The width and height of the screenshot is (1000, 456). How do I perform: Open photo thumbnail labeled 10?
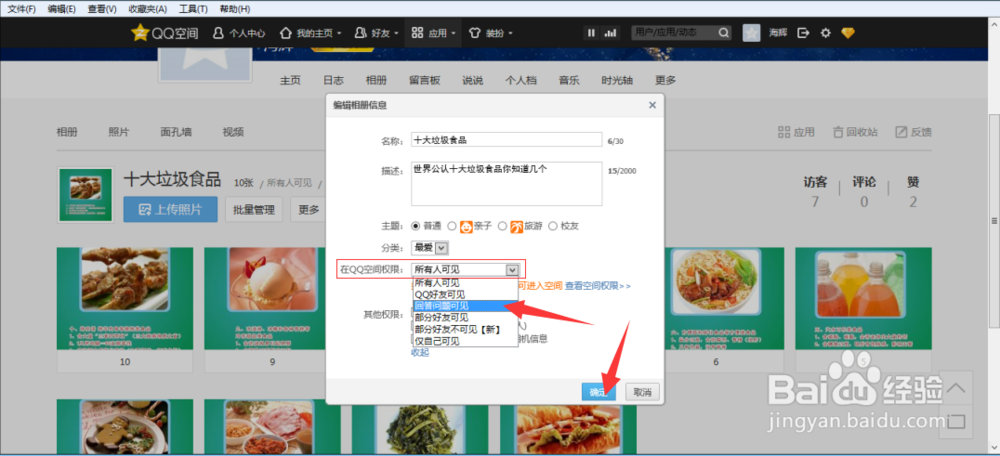tap(125, 298)
